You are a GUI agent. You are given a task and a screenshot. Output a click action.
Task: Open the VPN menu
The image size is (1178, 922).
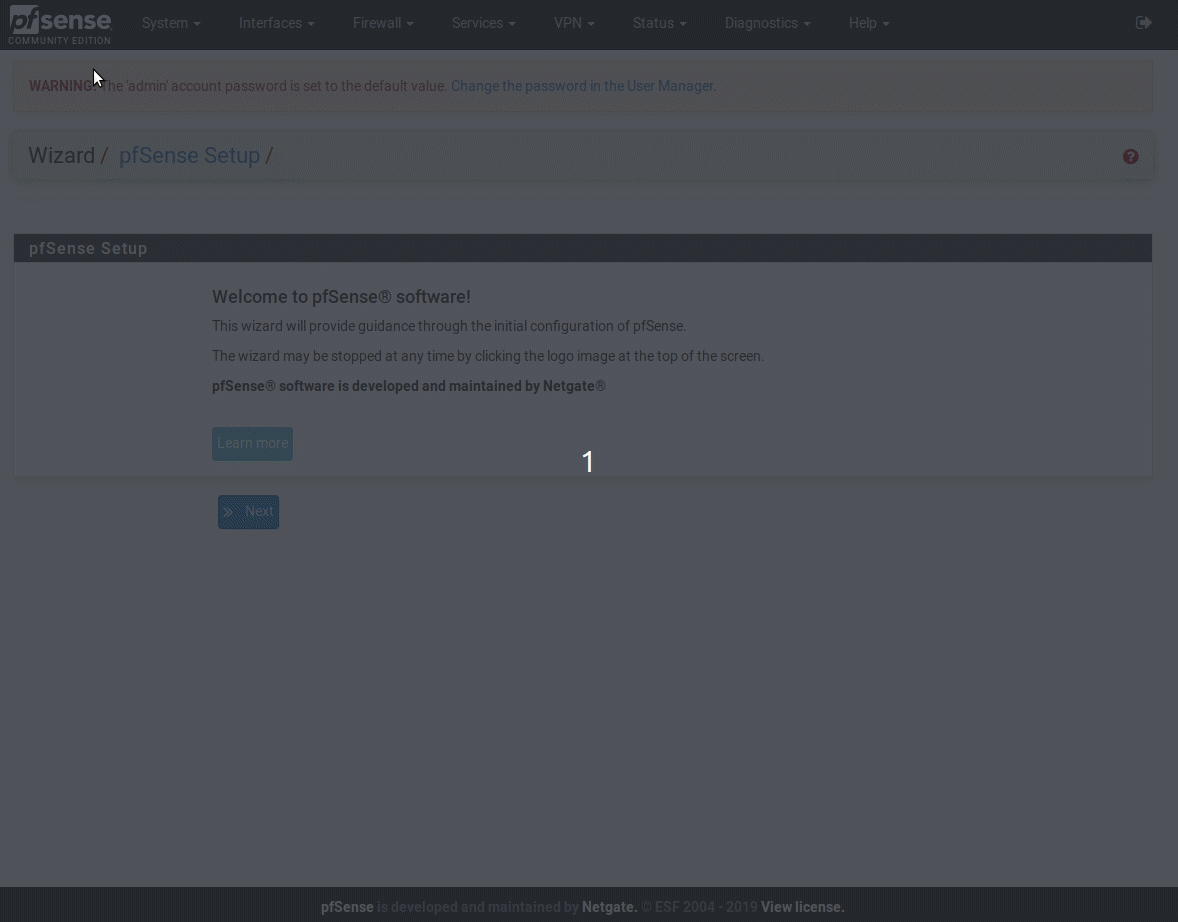(574, 23)
